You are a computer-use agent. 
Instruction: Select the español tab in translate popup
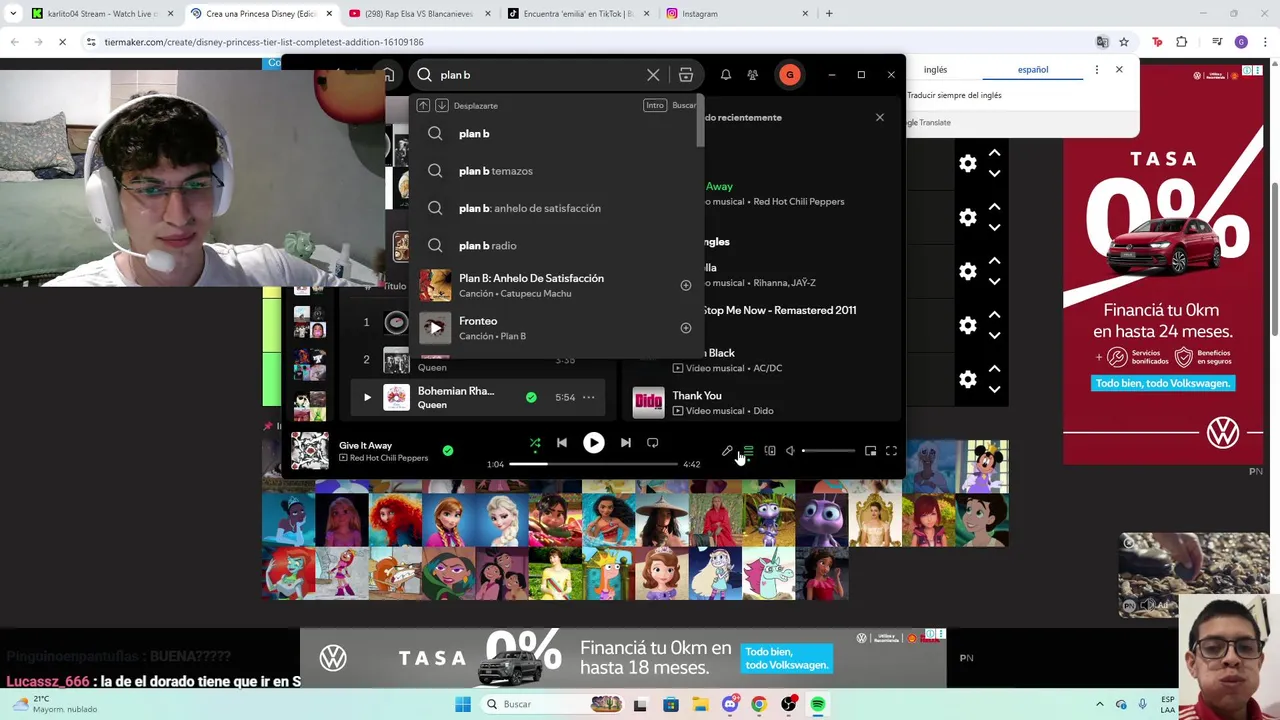click(1033, 70)
